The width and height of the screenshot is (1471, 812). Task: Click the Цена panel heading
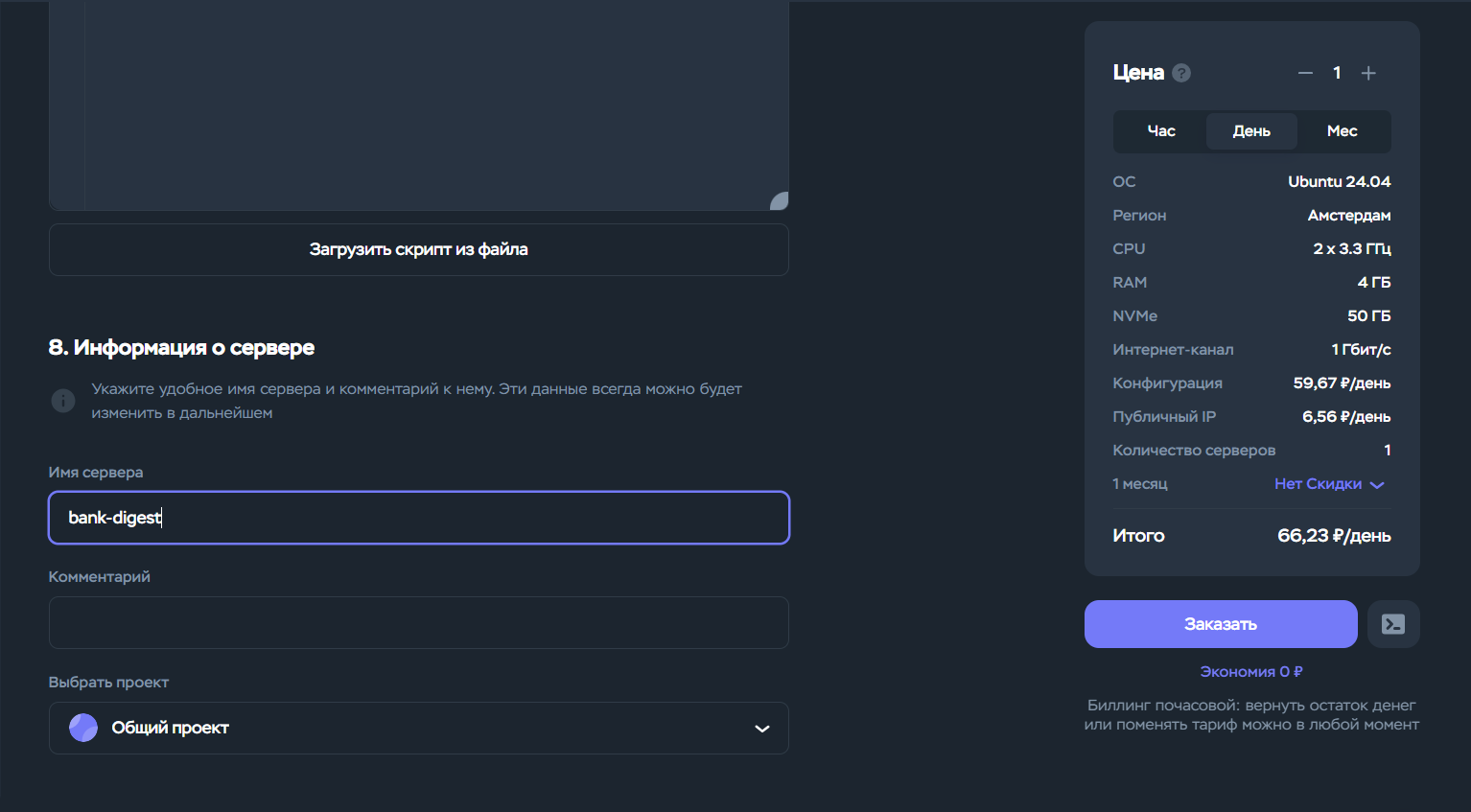click(x=1138, y=73)
